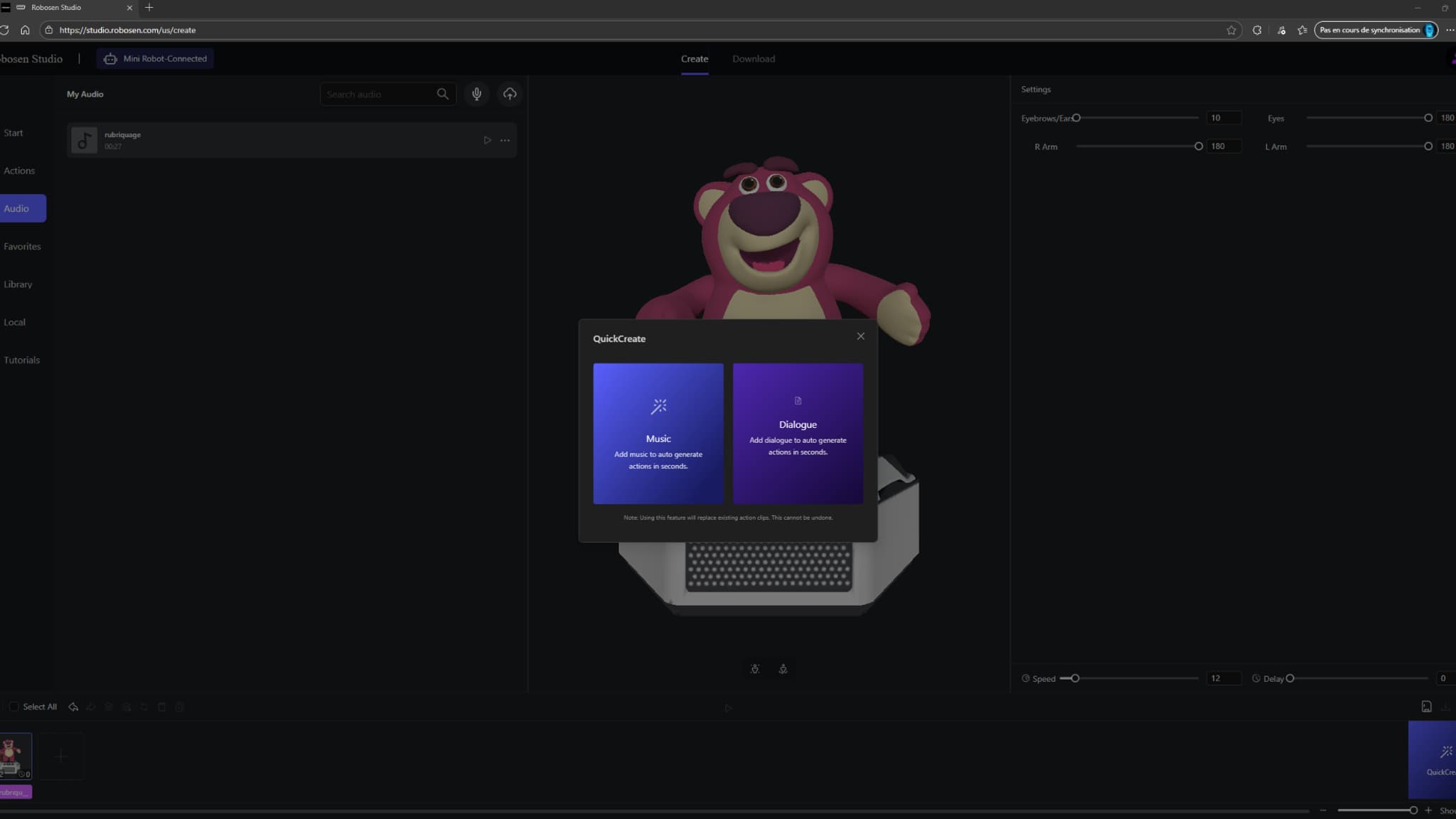Open the Audio sidebar section

pyautogui.click(x=16, y=208)
